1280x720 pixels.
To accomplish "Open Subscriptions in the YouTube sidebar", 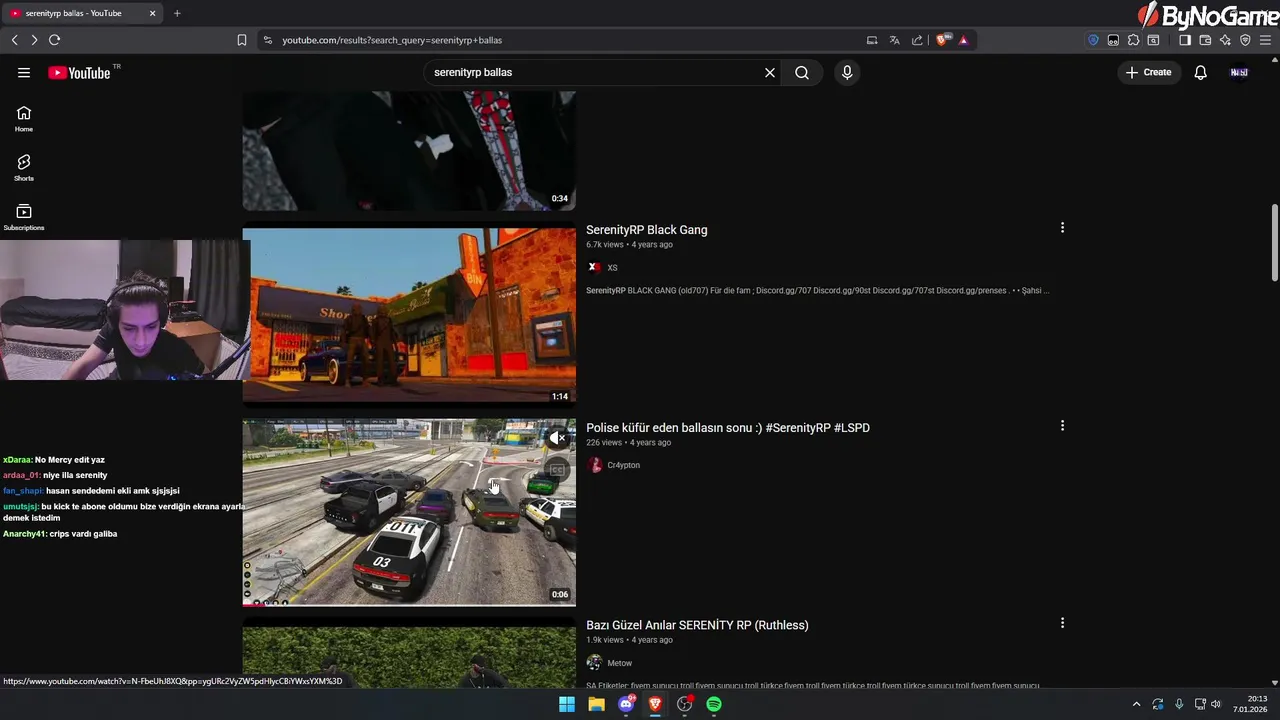I will coord(24,217).
